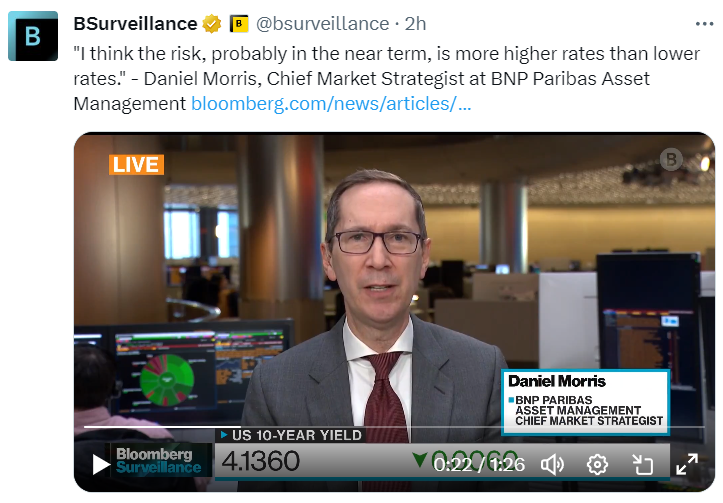The width and height of the screenshot is (723, 503).
Task: Click the gold verified checkmark badge
Action: click(x=212, y=24)
